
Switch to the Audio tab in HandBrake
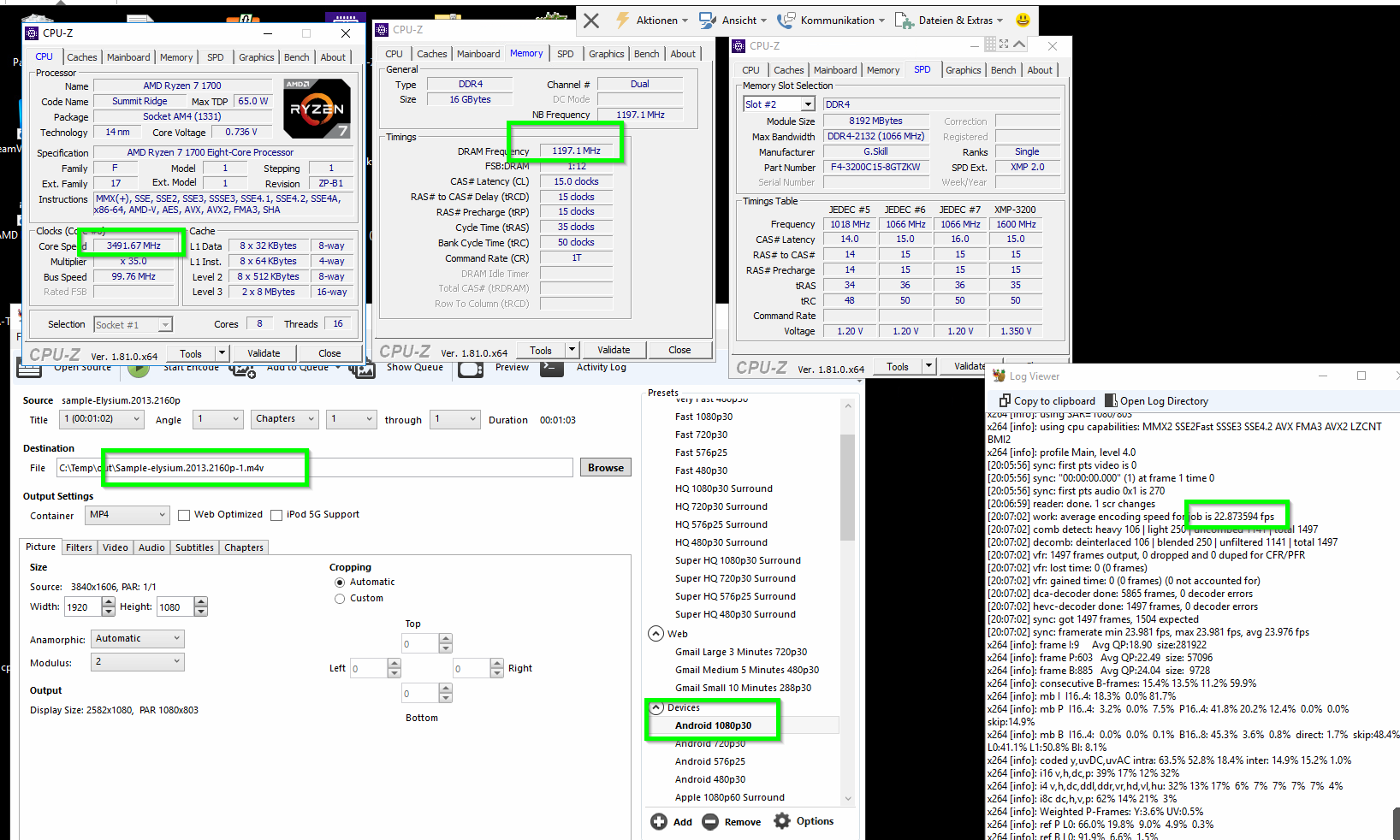click(151, 547)
